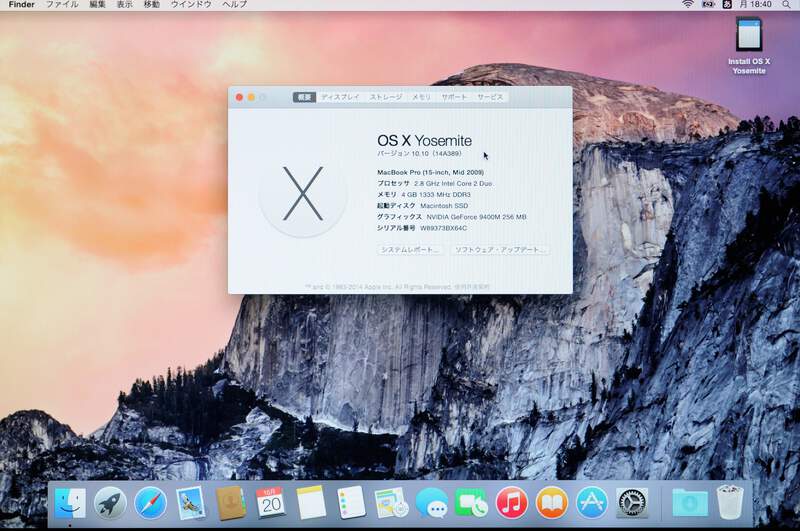Click the システムレポート button

point(410,250)
